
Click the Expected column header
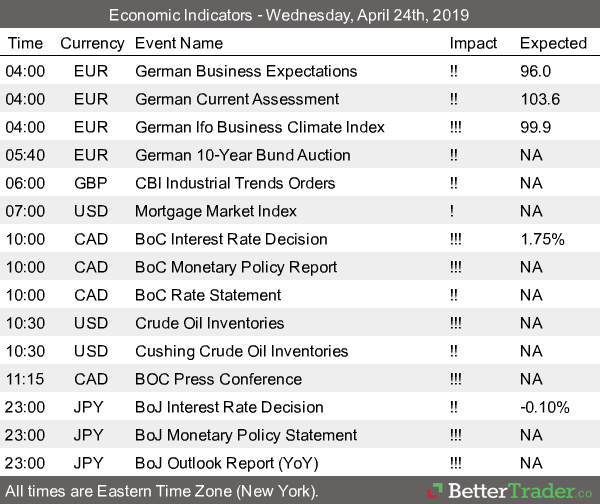pos(553,43)
